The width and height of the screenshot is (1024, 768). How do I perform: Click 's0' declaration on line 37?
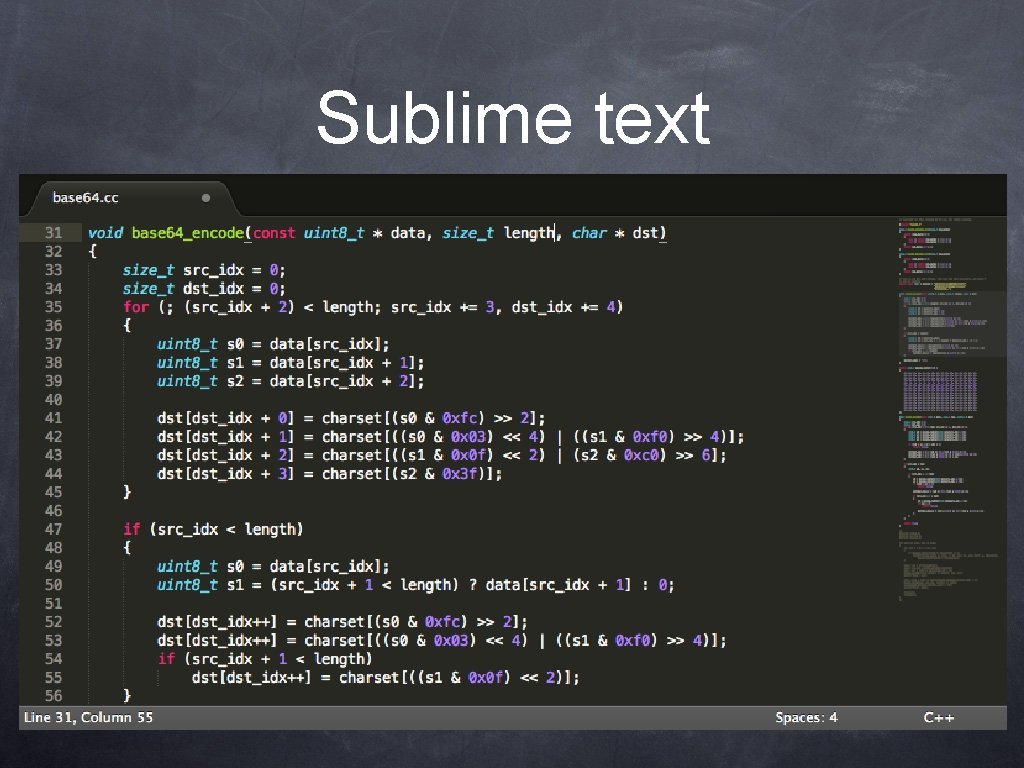(x=235, y=344)
